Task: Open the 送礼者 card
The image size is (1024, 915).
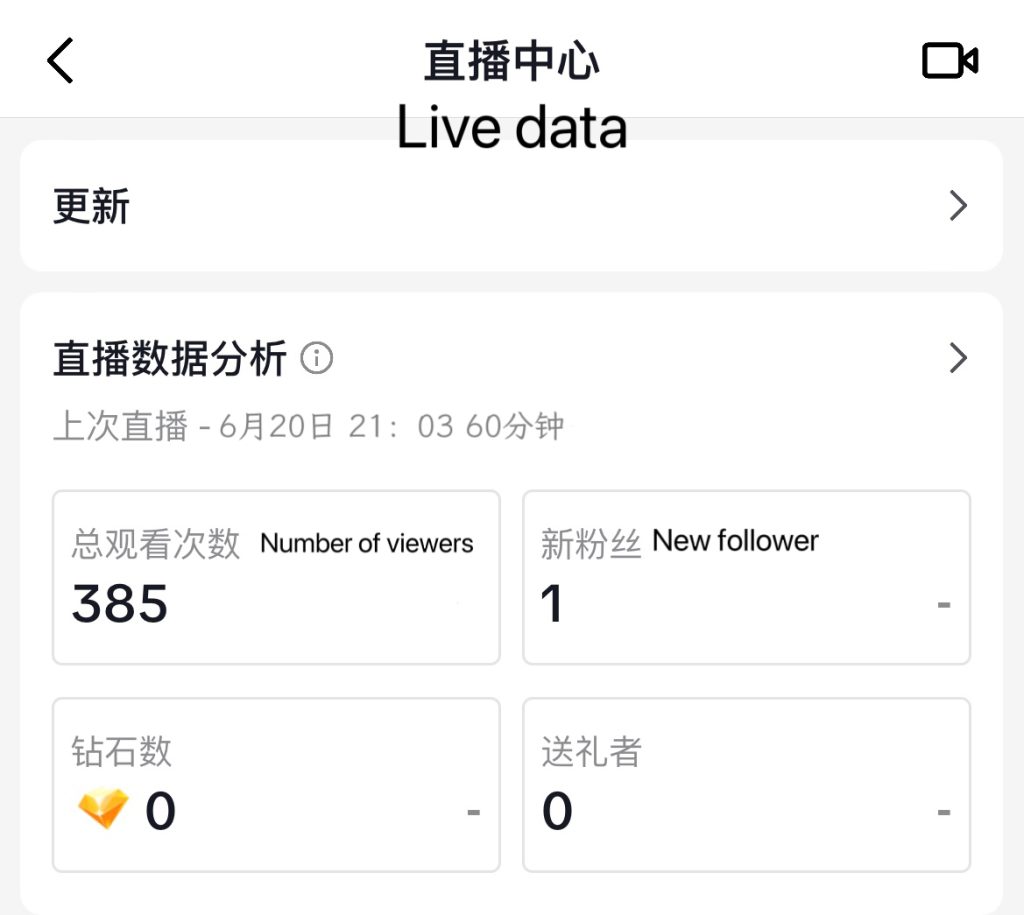Action: (x=746, y=785)
